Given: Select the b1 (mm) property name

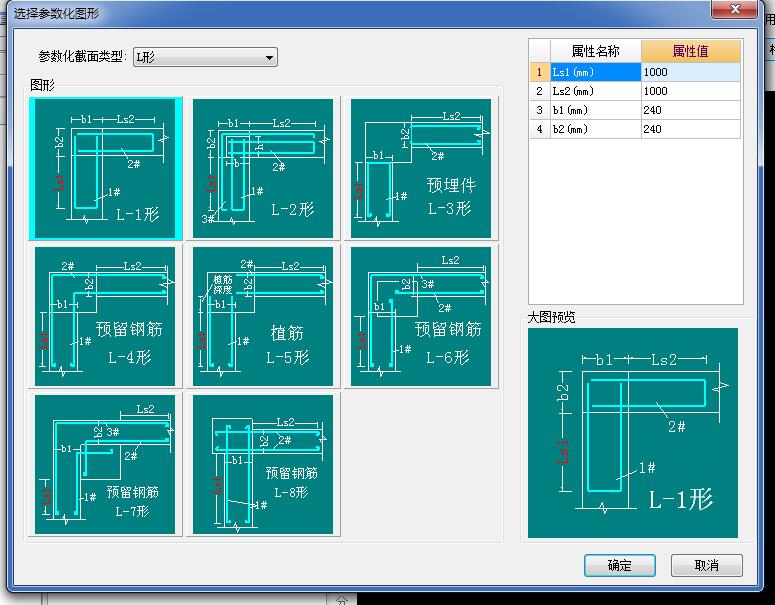Looking at the screenshot, I should (596, 110).
